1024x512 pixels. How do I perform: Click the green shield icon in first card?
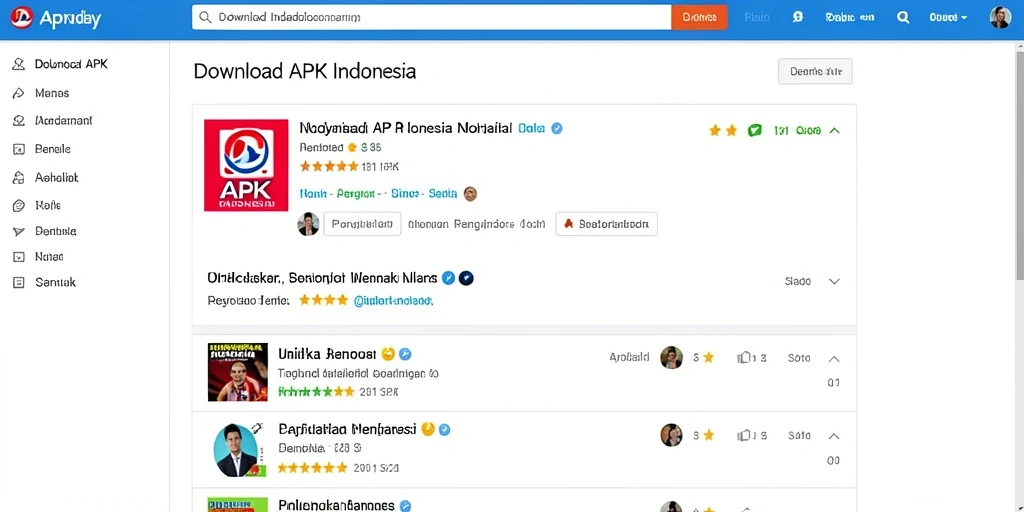coord(755,130)
